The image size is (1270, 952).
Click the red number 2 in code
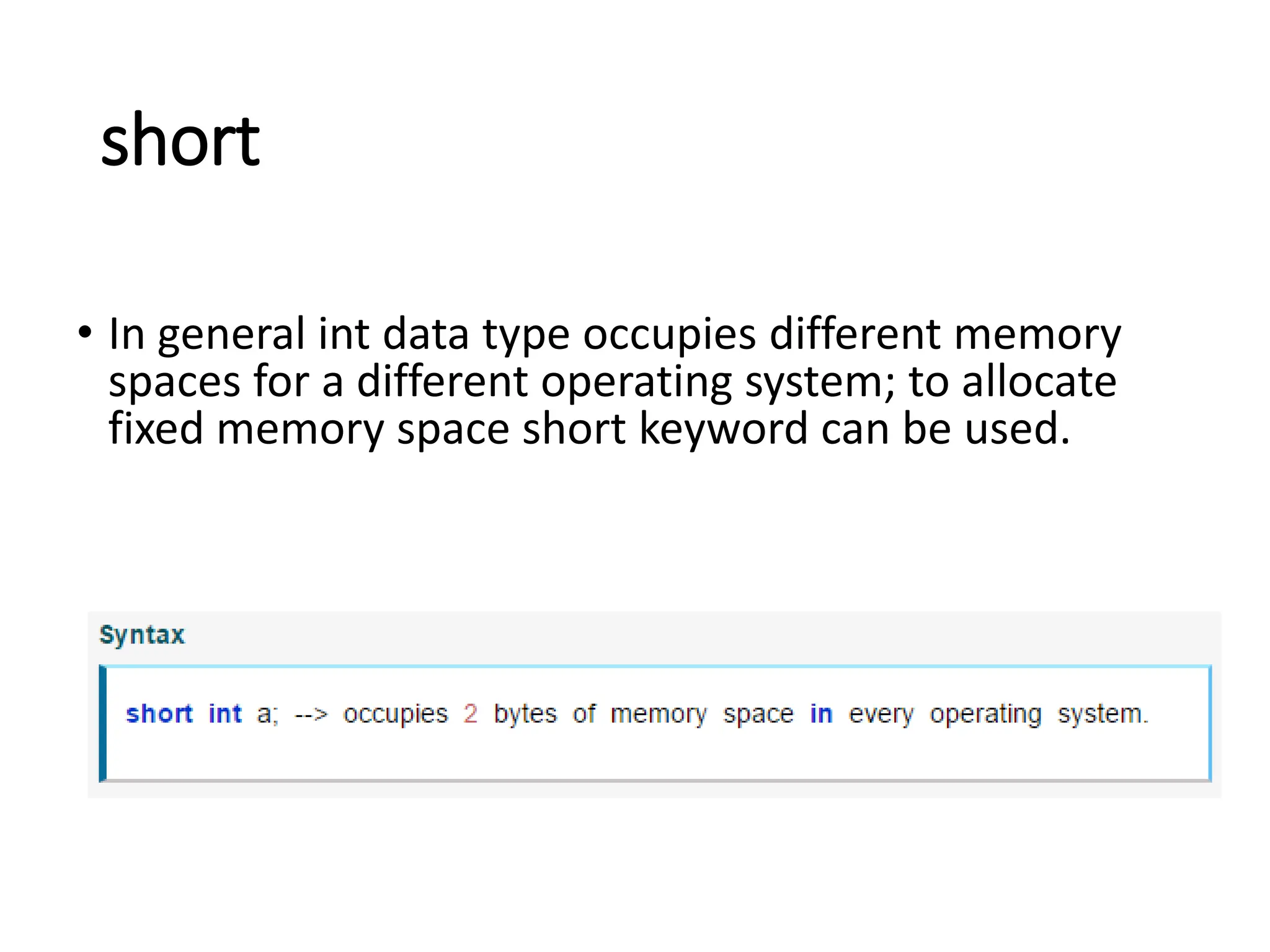[x=471, y=713]
